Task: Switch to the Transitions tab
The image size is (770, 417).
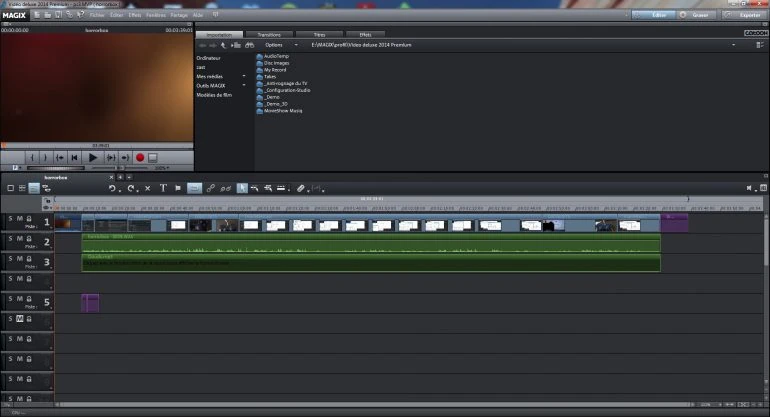Action: 269,34
